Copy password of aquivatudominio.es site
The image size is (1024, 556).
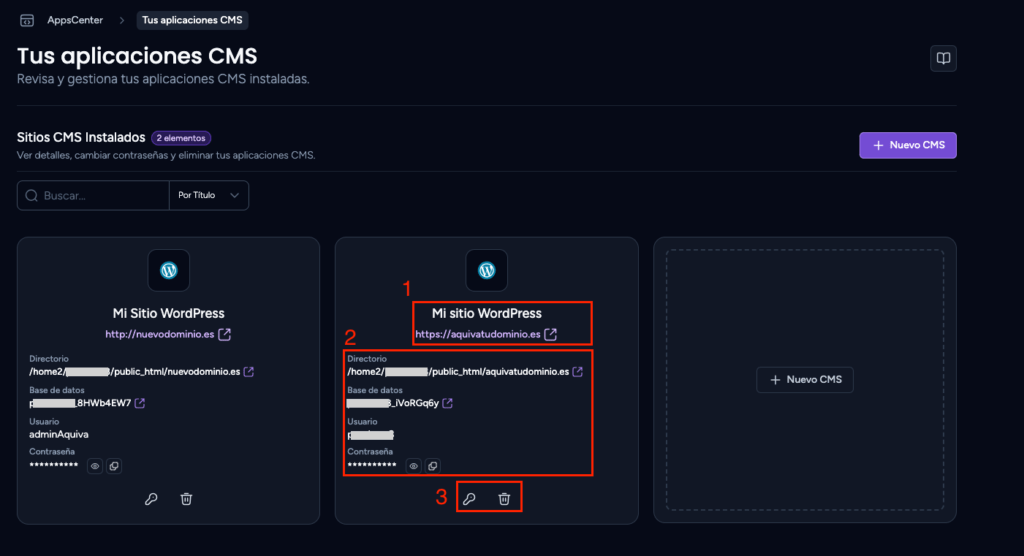(x=432, y=466)
